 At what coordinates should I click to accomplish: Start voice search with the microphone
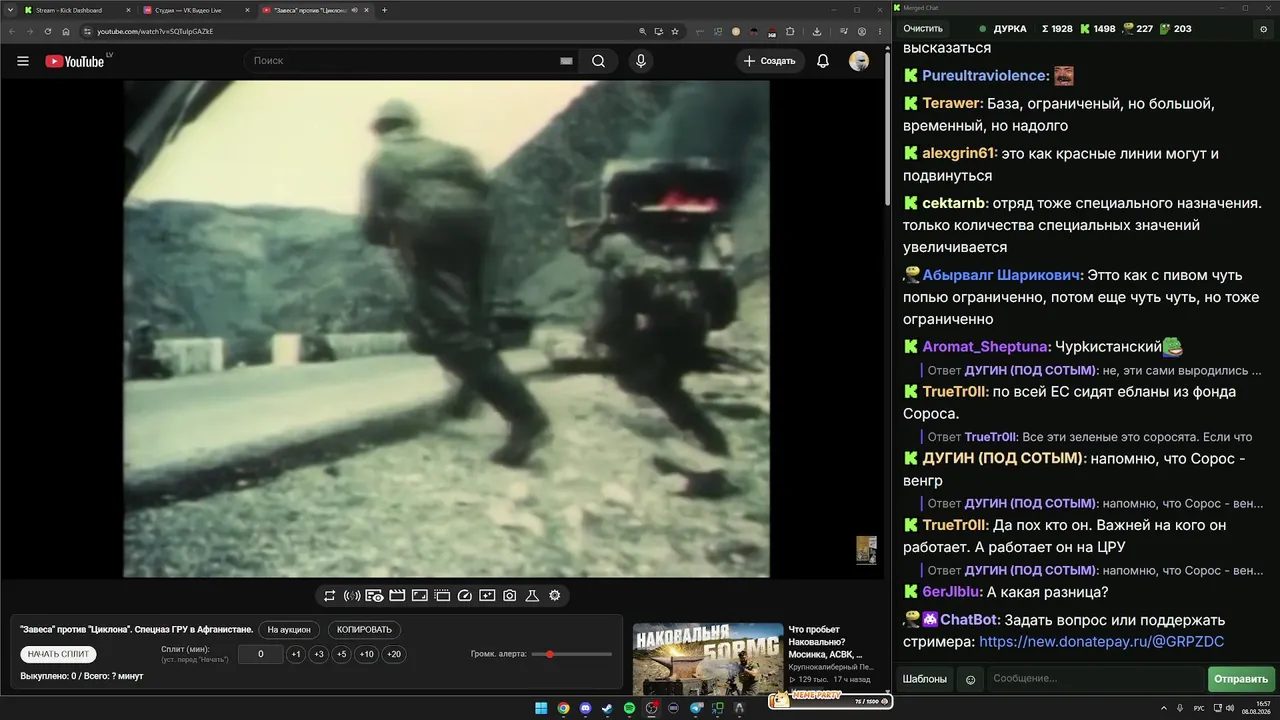coord(641,61)
